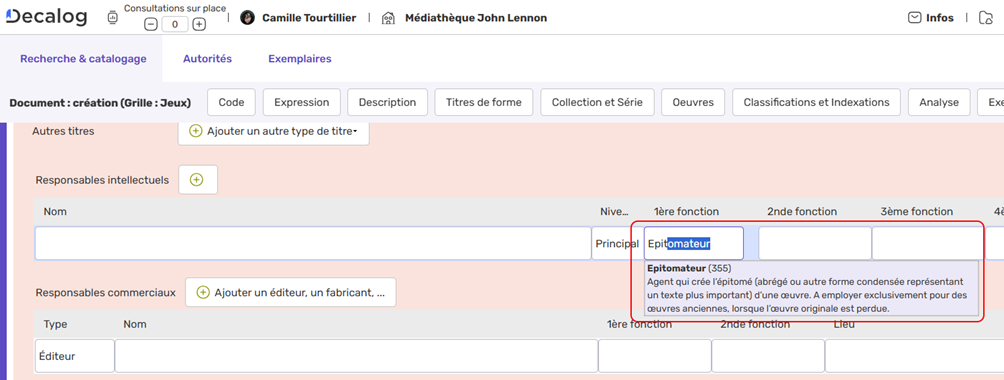Viewport: 1004px width, 380px height.
Task: Click the 3ème fonction column header
Action: tap(916, 211)
